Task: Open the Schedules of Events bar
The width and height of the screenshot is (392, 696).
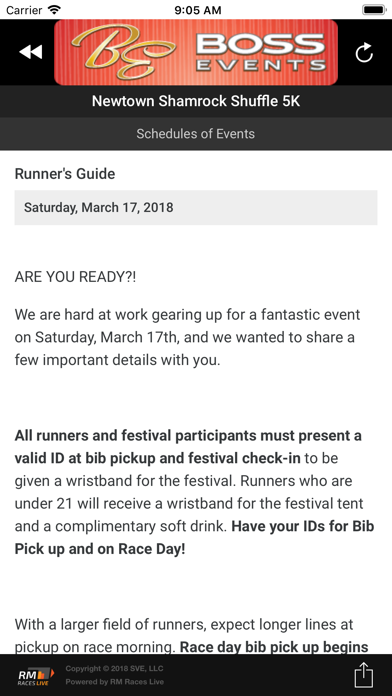Action: pyautogui.click(x=196, y=134)
